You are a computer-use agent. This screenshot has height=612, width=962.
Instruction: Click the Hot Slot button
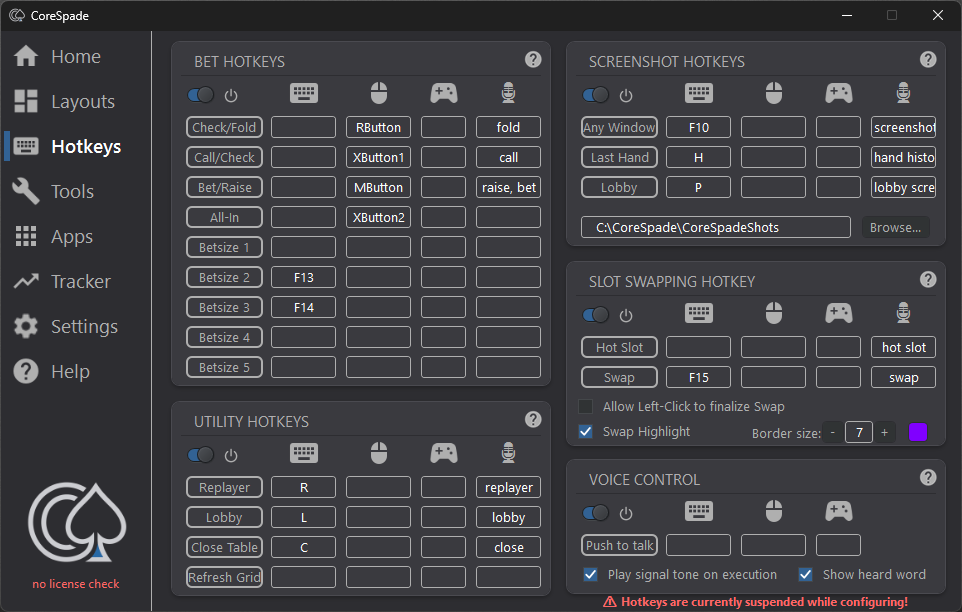pos(619,347)
